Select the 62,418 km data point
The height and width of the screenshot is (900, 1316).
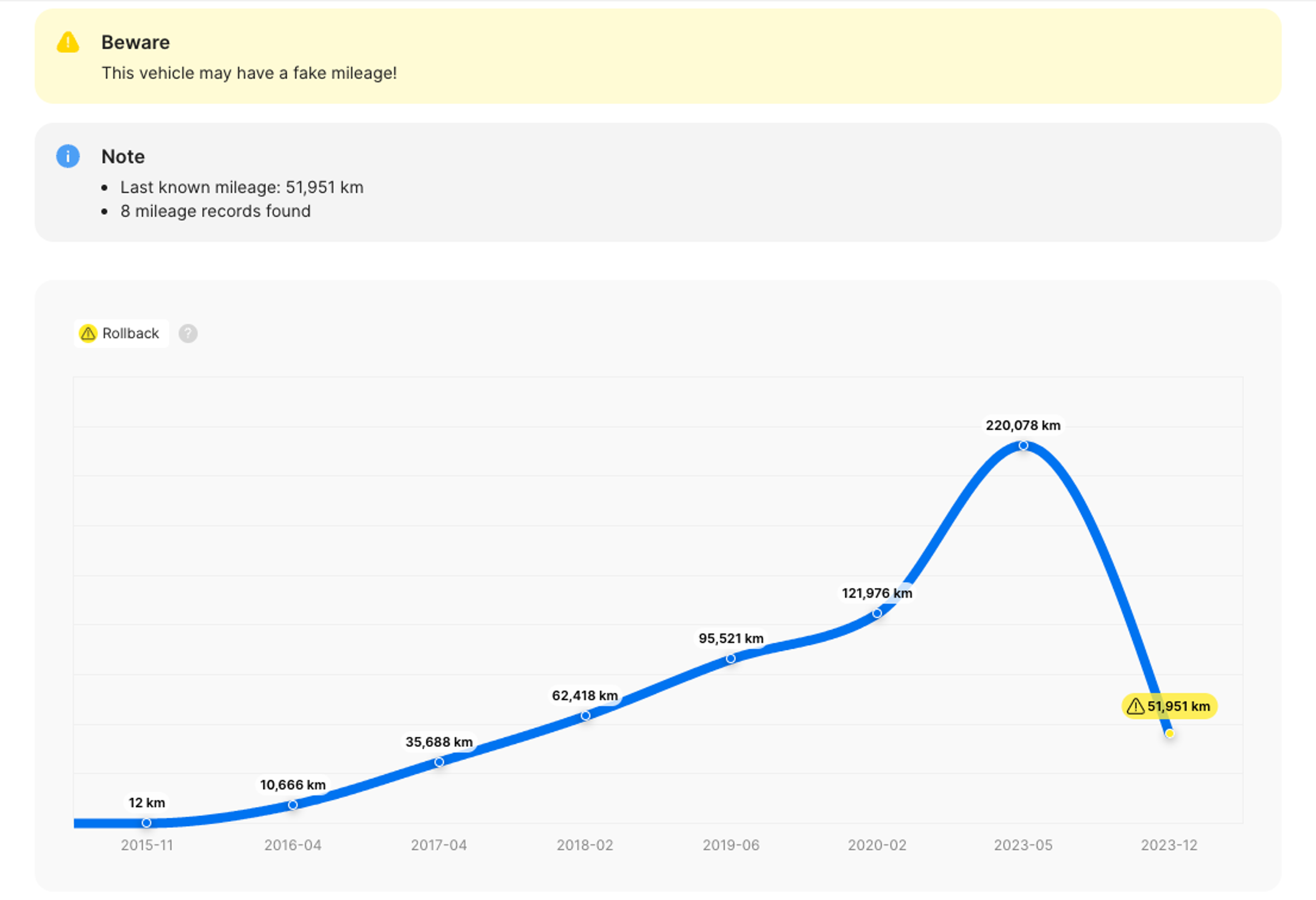pos(586,716)
